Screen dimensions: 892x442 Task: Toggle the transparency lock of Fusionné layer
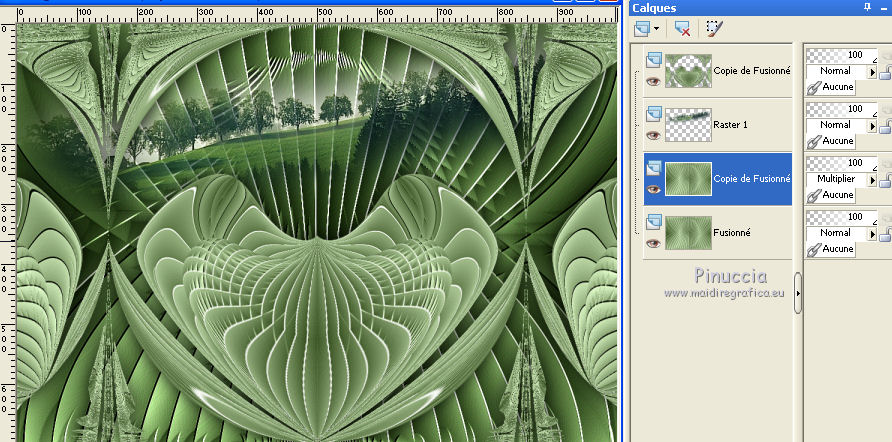tap(885, 235)
